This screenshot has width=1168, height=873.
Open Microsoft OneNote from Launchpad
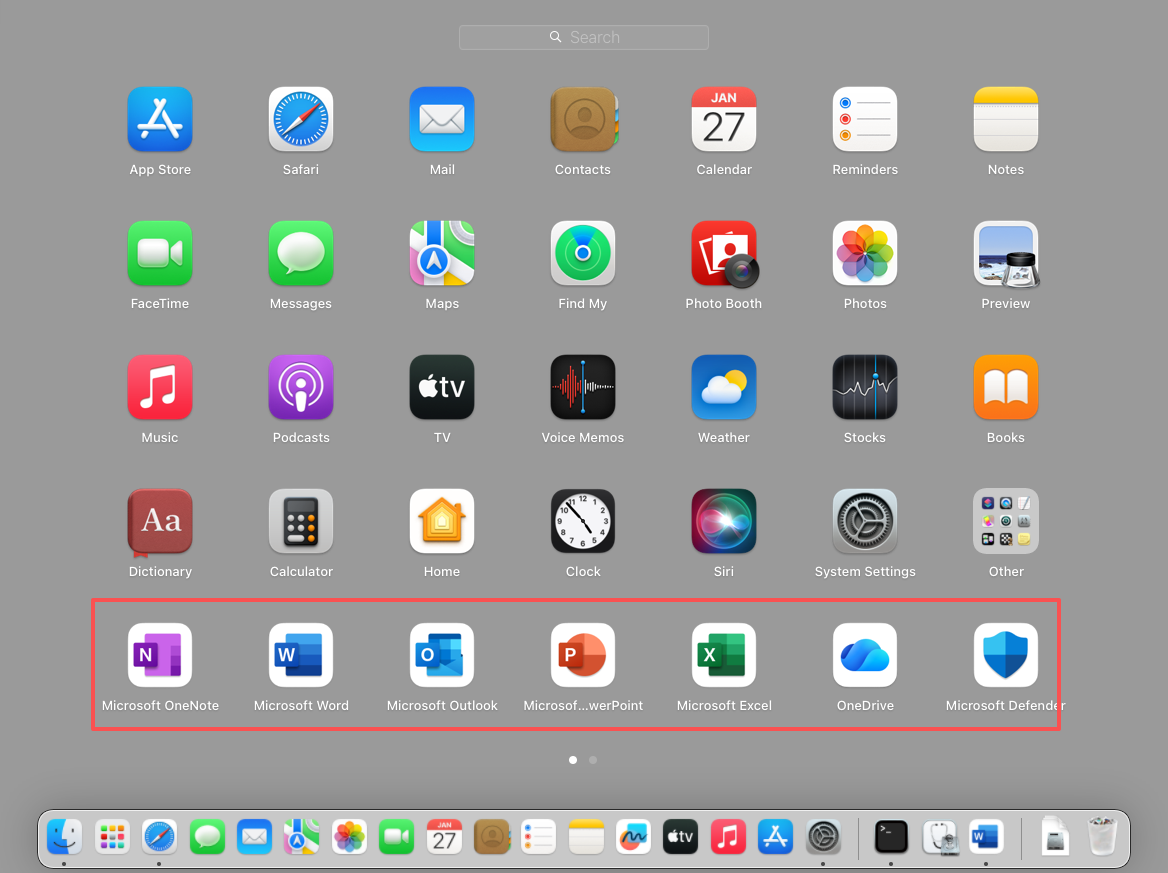160,656
